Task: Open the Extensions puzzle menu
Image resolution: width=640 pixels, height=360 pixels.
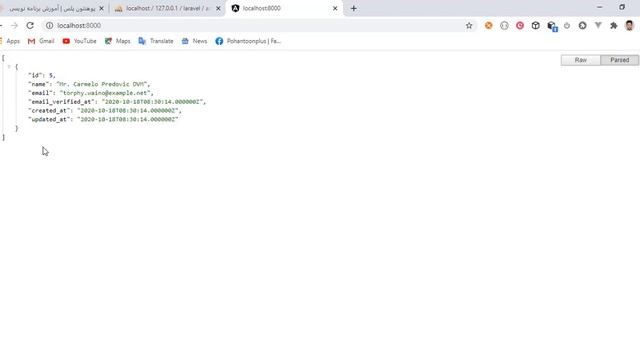Action: pyautogui.click(x=613, y=25)
